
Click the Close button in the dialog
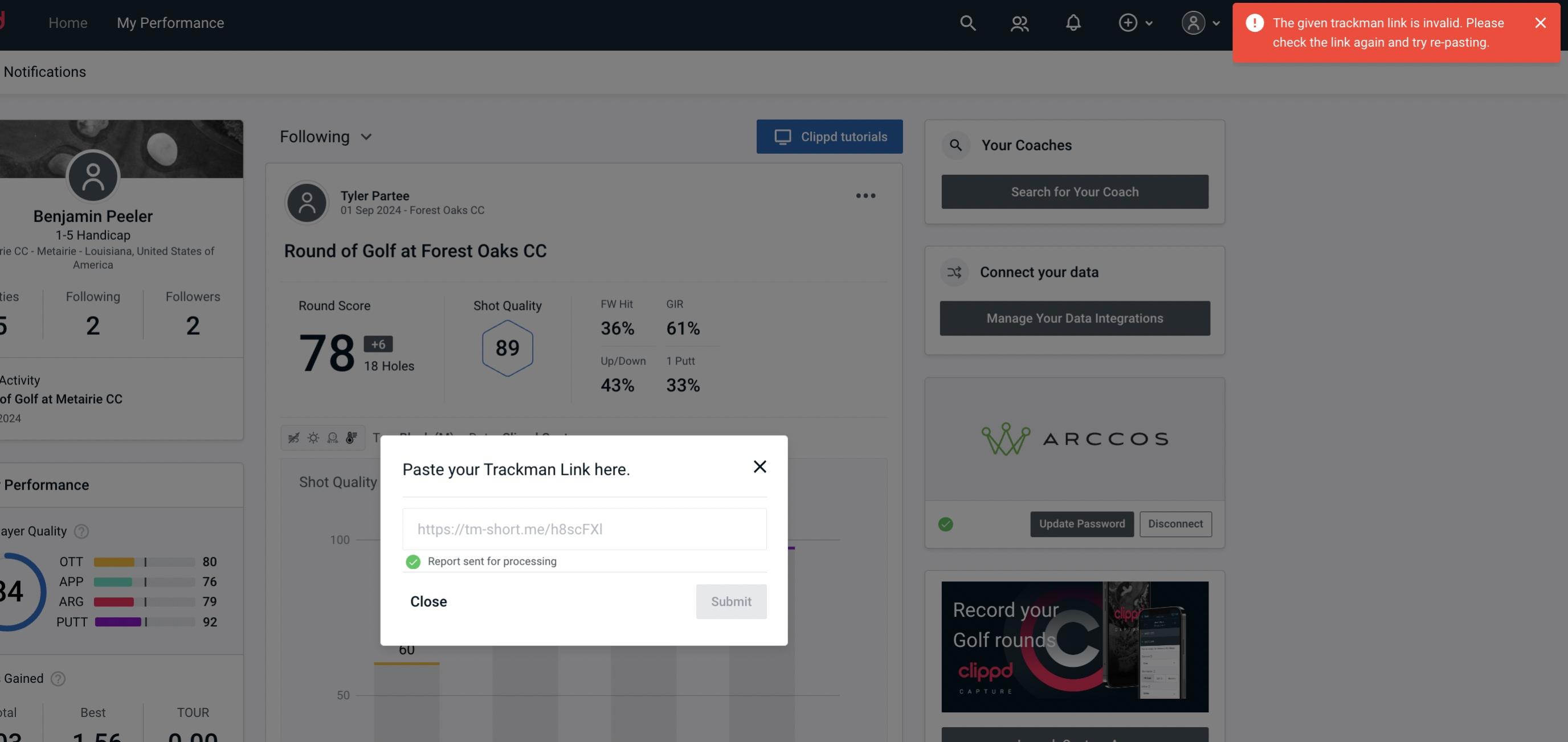pyautogui.click(x=428, y=601)
